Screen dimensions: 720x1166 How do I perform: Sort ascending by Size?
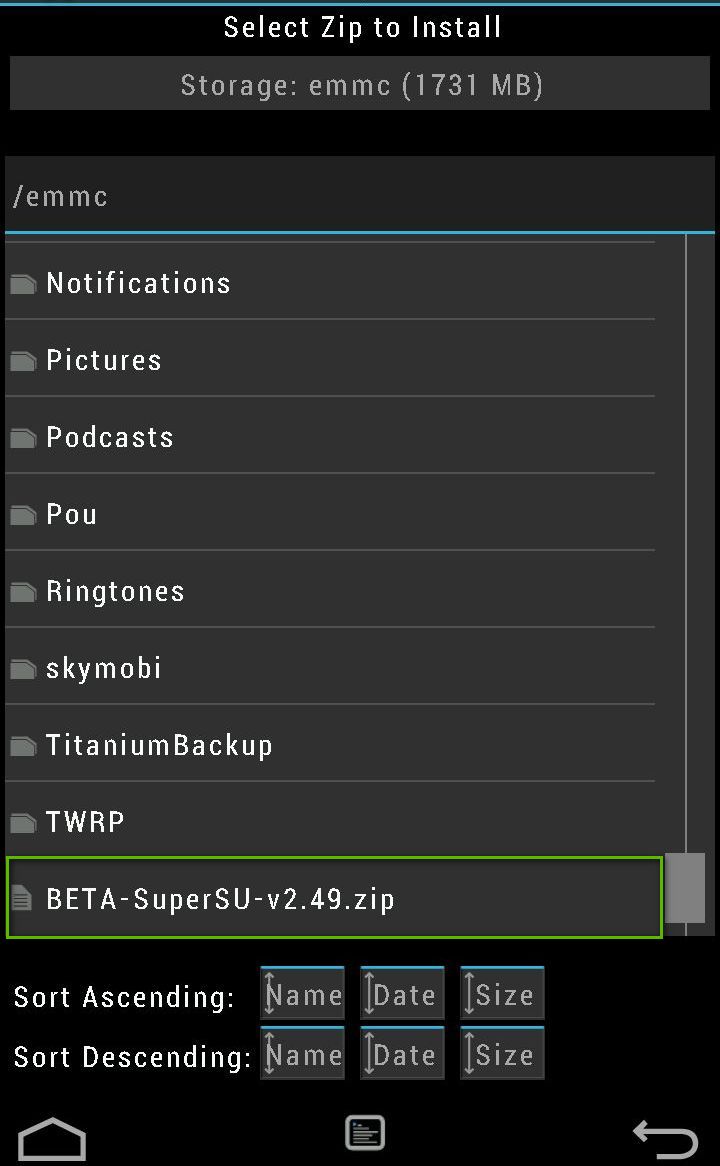[502, 994]
